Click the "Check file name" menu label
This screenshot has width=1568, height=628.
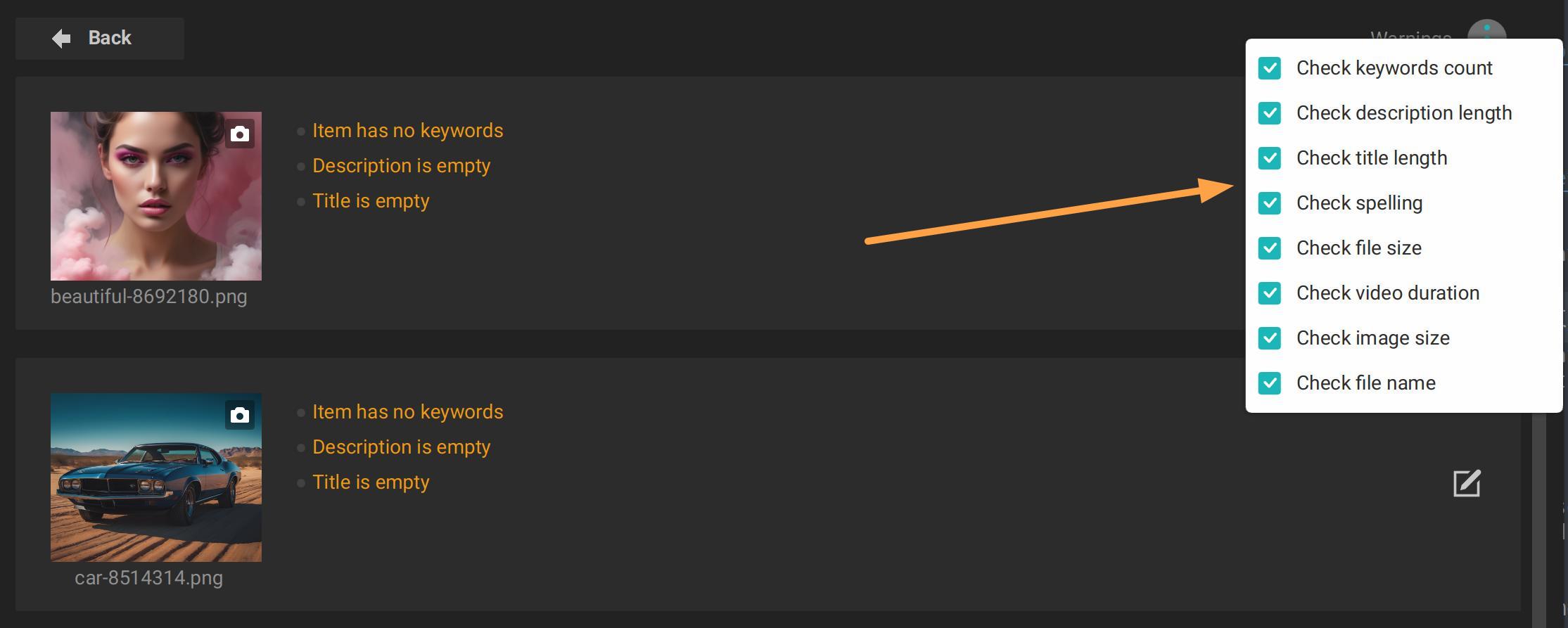click(x=1365, y=383)
